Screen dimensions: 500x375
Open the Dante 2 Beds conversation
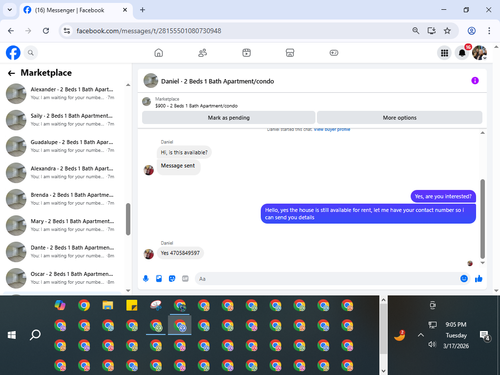tap(64, 251)
